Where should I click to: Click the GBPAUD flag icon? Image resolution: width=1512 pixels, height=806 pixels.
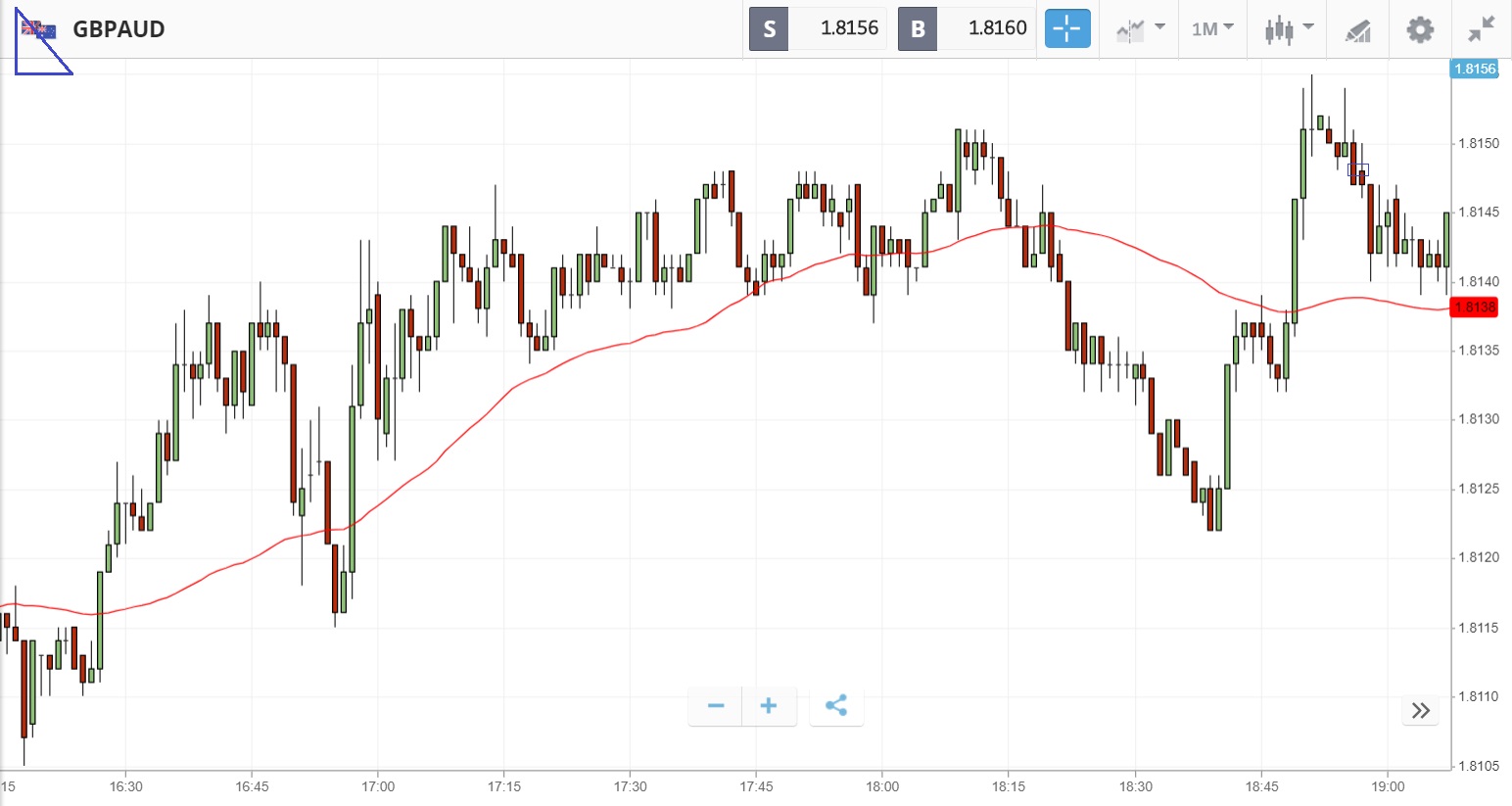(x=39, y=30)
